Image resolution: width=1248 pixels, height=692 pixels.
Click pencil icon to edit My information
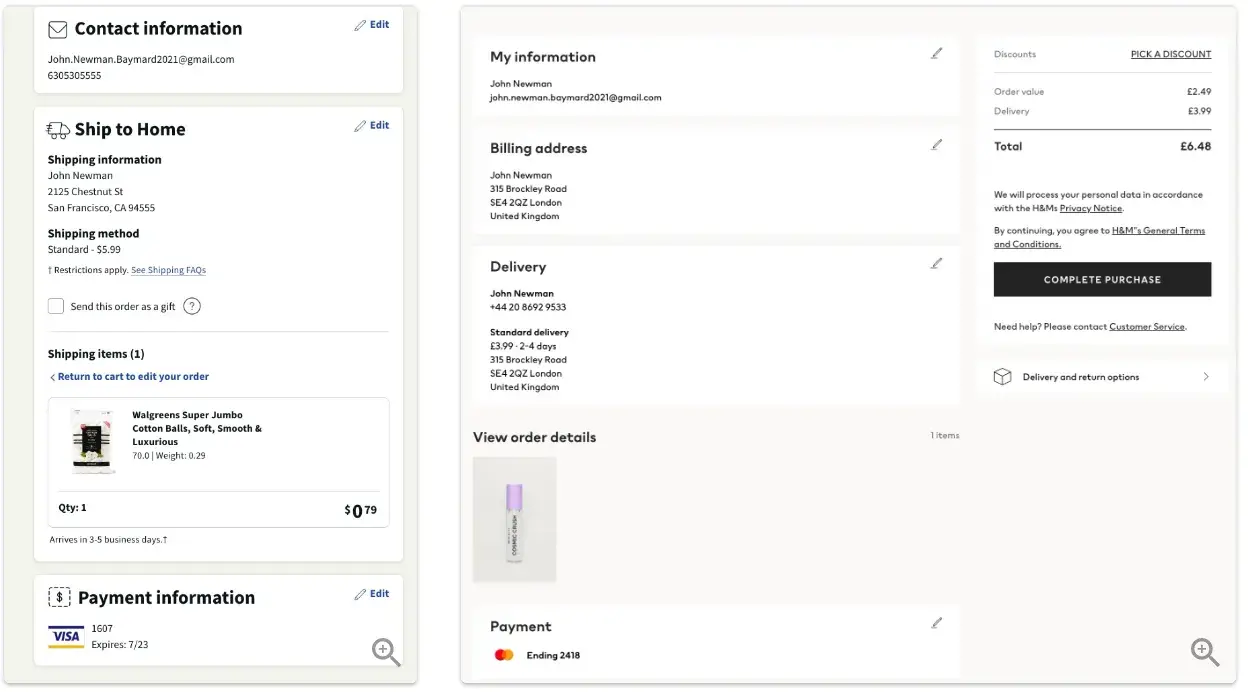click(x=936, y=54)
